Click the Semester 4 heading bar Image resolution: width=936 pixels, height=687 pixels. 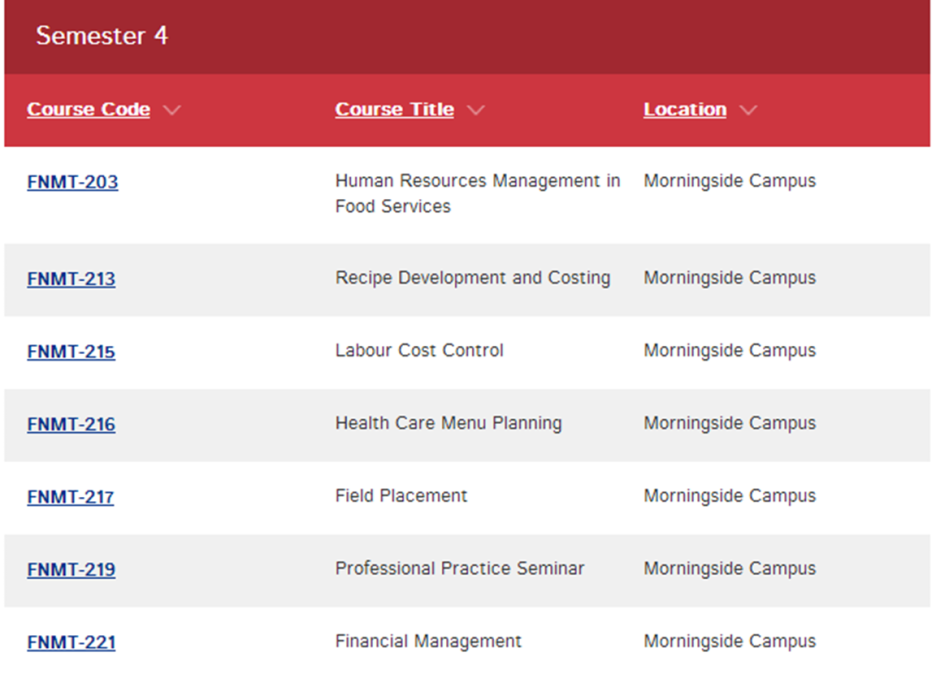pos(467,36)
